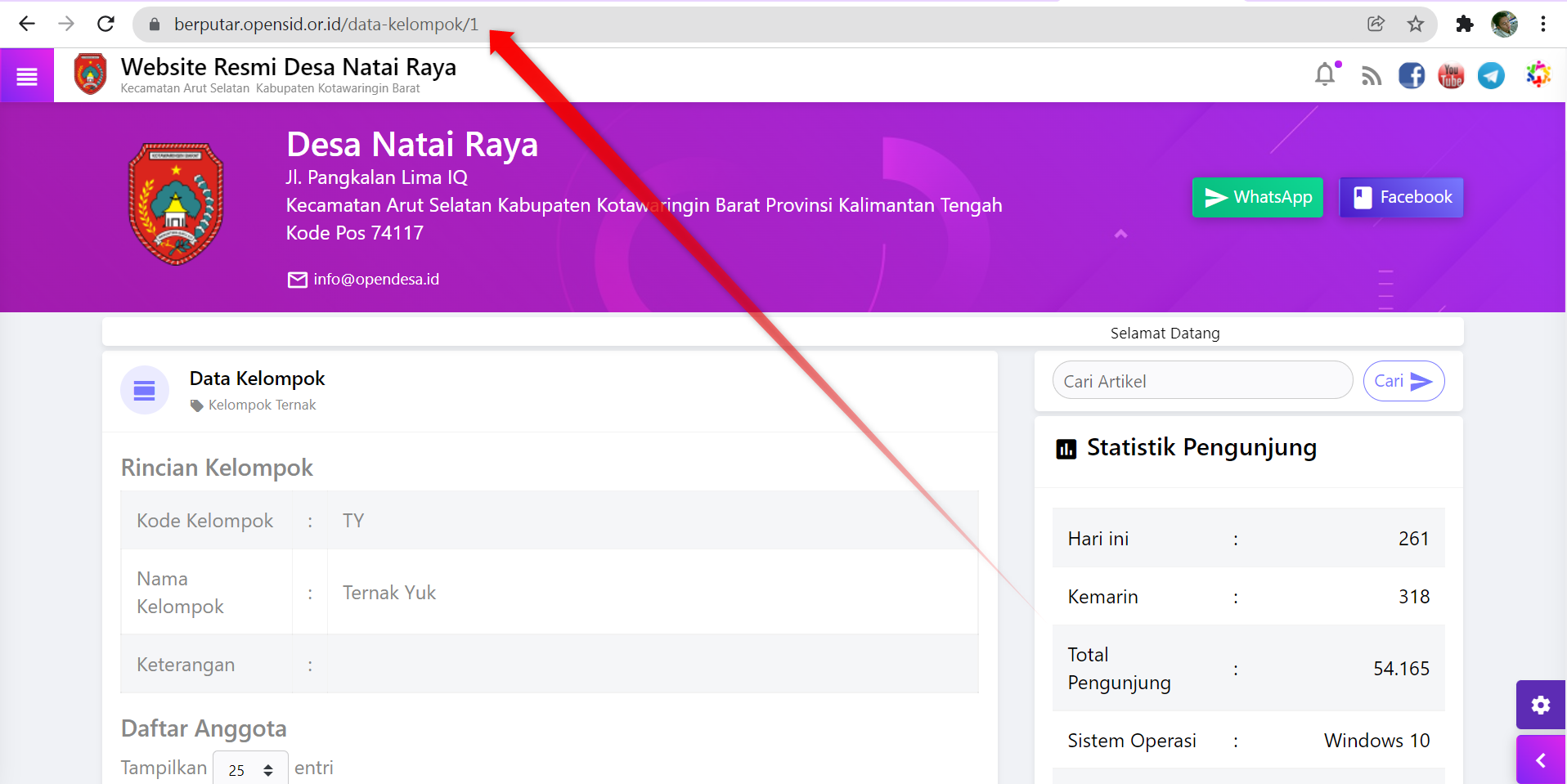Click the '54.165' total visitors value
This screenshot has width=1567, height=784.
1401,669
